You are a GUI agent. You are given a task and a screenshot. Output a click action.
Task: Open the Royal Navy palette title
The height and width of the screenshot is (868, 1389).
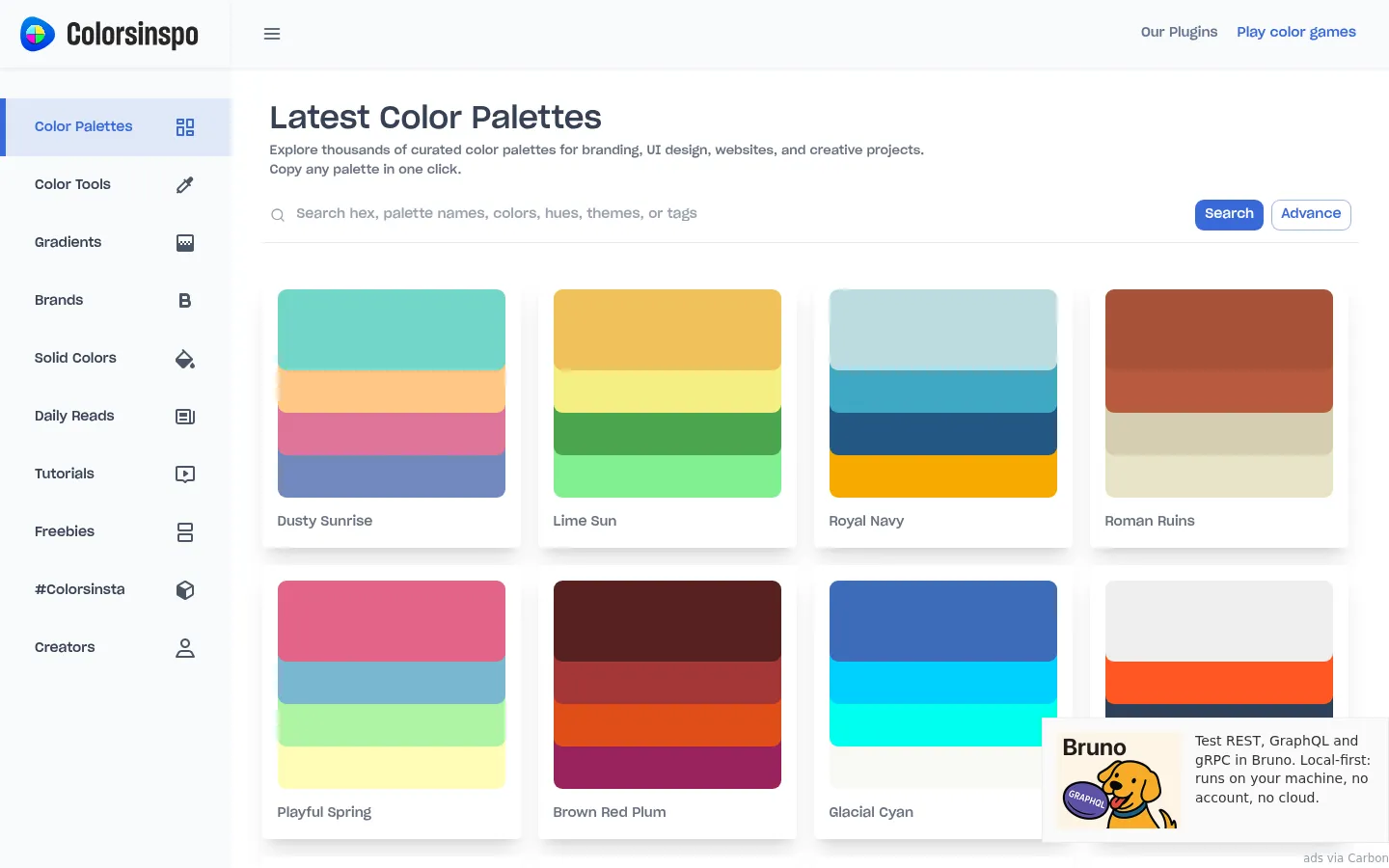[866, 521]
